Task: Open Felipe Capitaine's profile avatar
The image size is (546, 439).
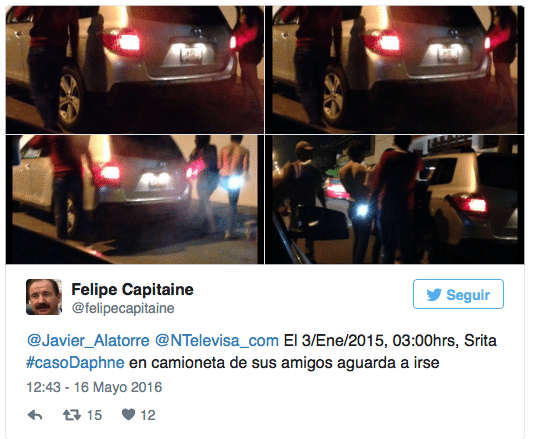Action: pyautogui.click(x=44, y=297)
